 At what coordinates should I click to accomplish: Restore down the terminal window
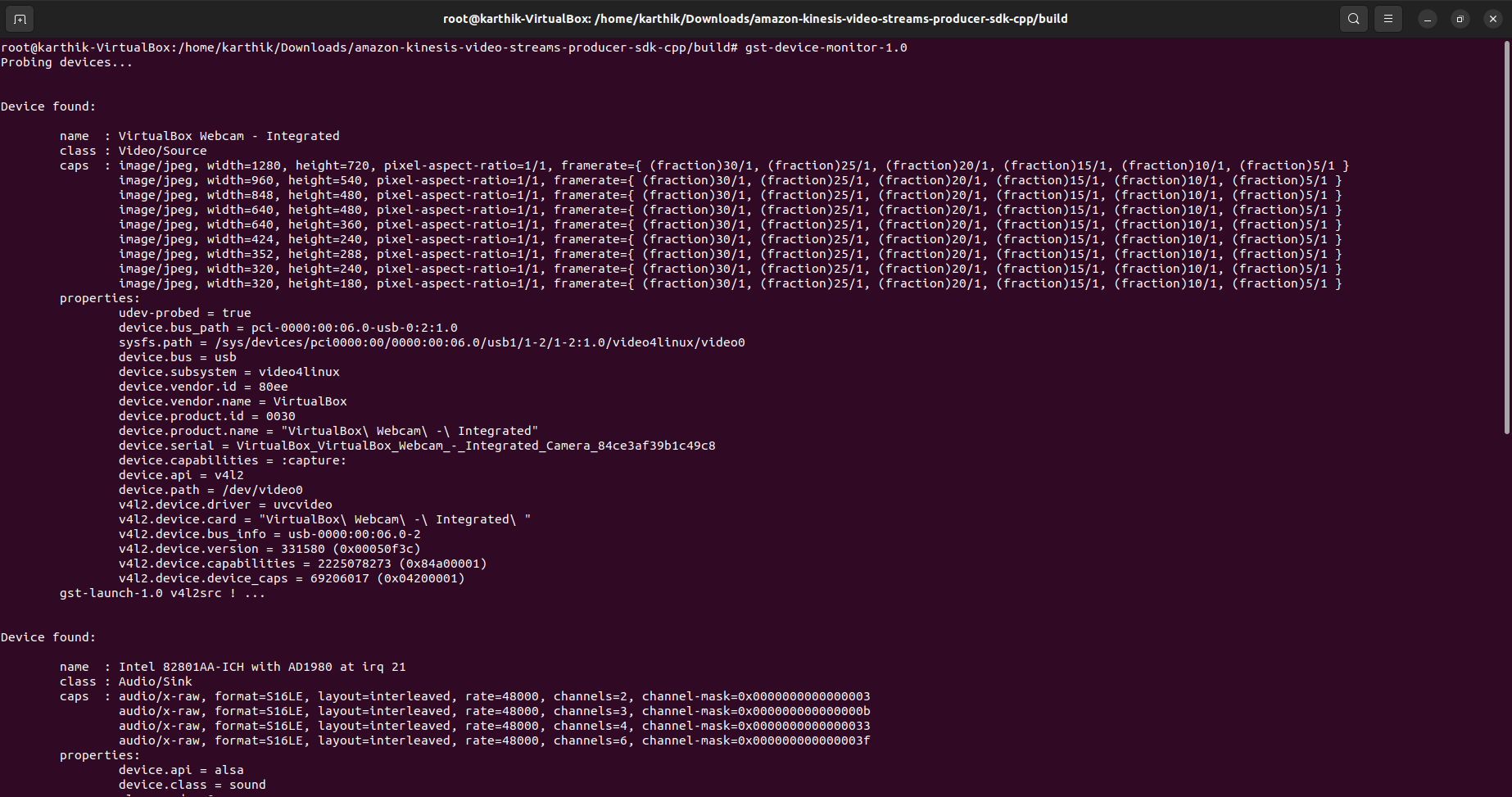[1460, 18]
